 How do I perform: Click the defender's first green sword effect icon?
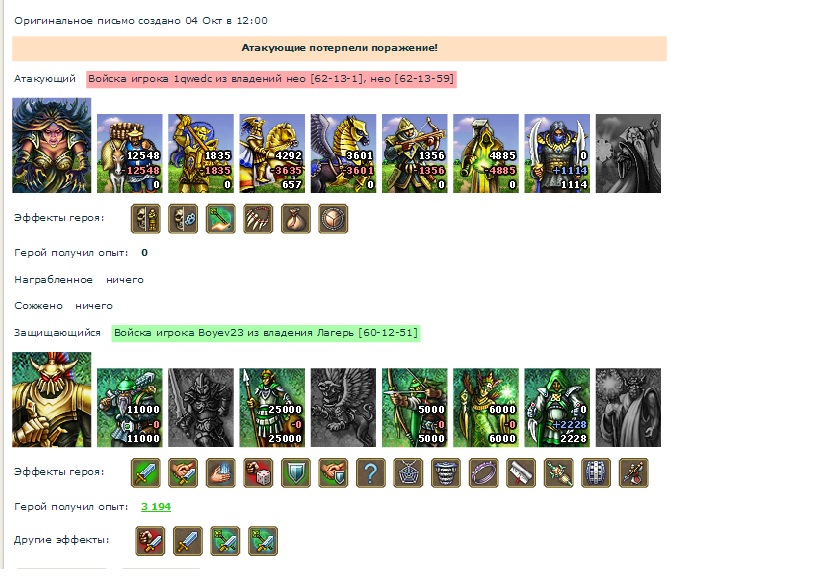point(146,473)
